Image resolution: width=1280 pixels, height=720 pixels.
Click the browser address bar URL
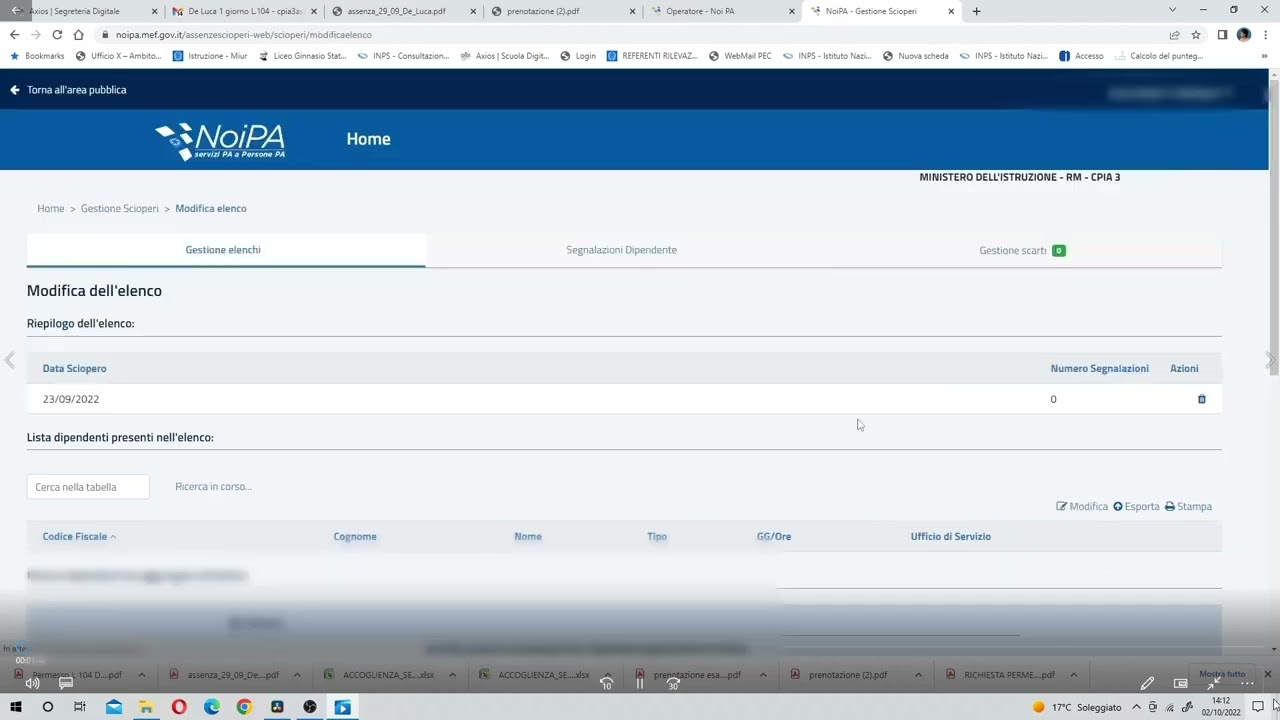coord(243,34)
